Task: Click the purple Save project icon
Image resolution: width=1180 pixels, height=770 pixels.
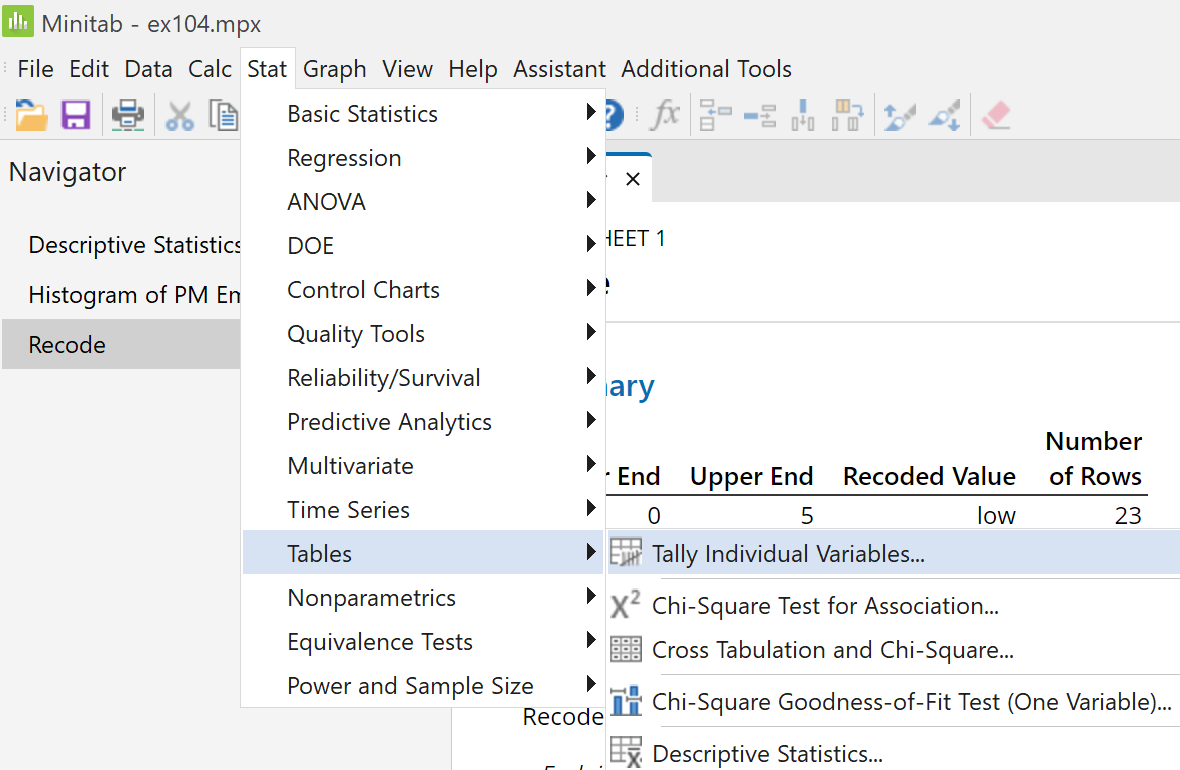Action: (x=76, y=115)
